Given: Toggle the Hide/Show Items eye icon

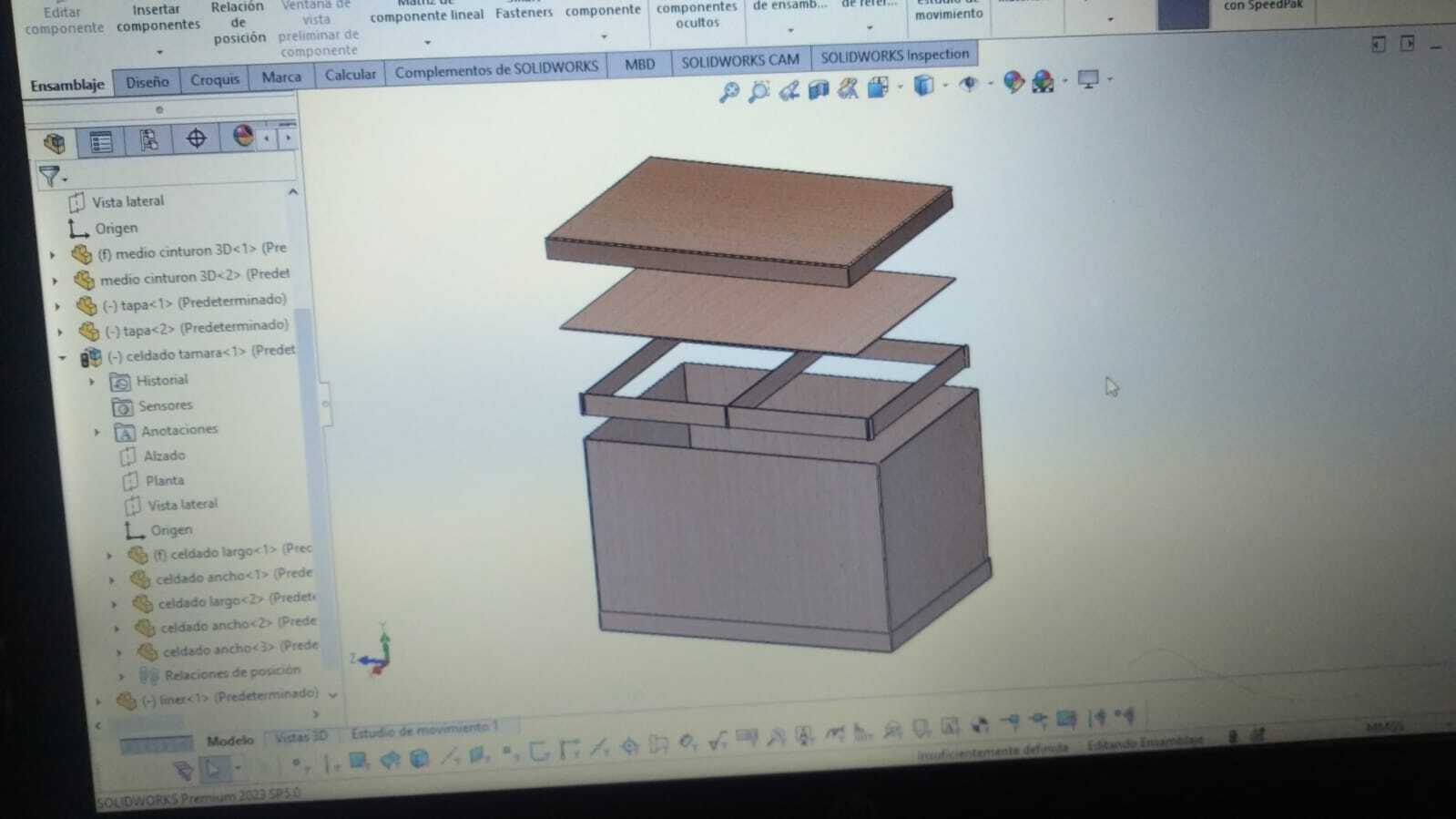Looking at the screenshot, I should click(969, 84).
